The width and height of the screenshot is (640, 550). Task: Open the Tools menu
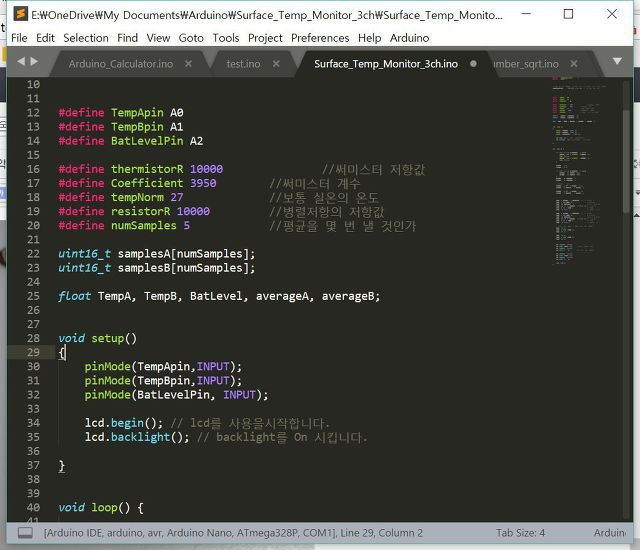[x=226, y=38]
